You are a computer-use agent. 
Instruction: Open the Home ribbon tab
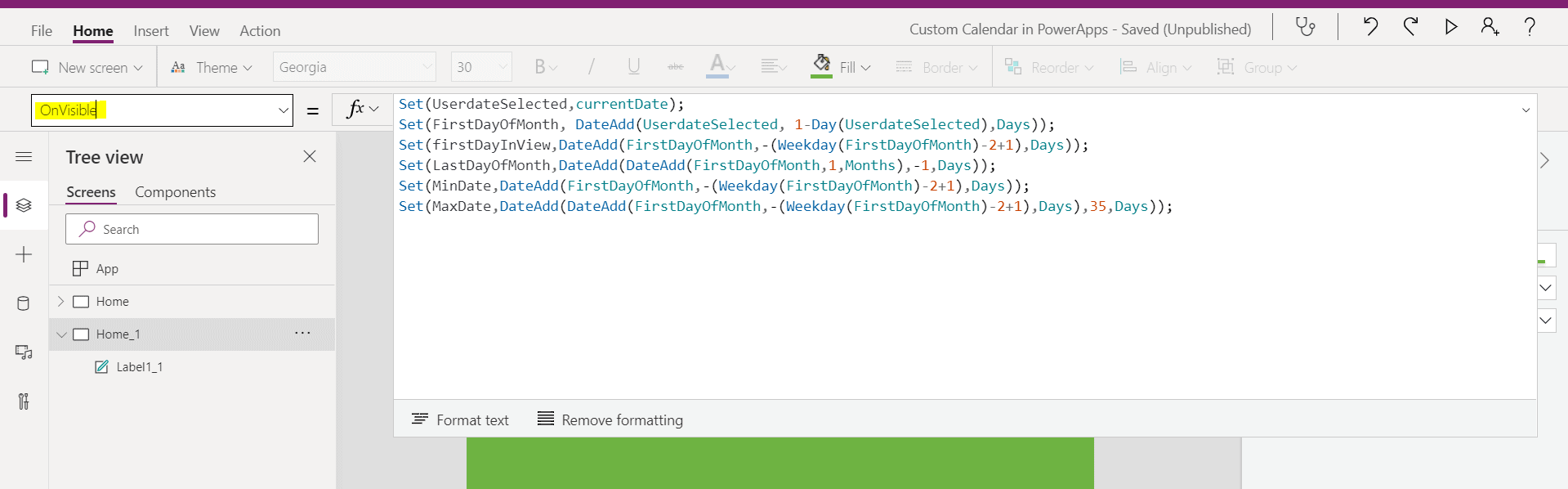click(93, 31)
